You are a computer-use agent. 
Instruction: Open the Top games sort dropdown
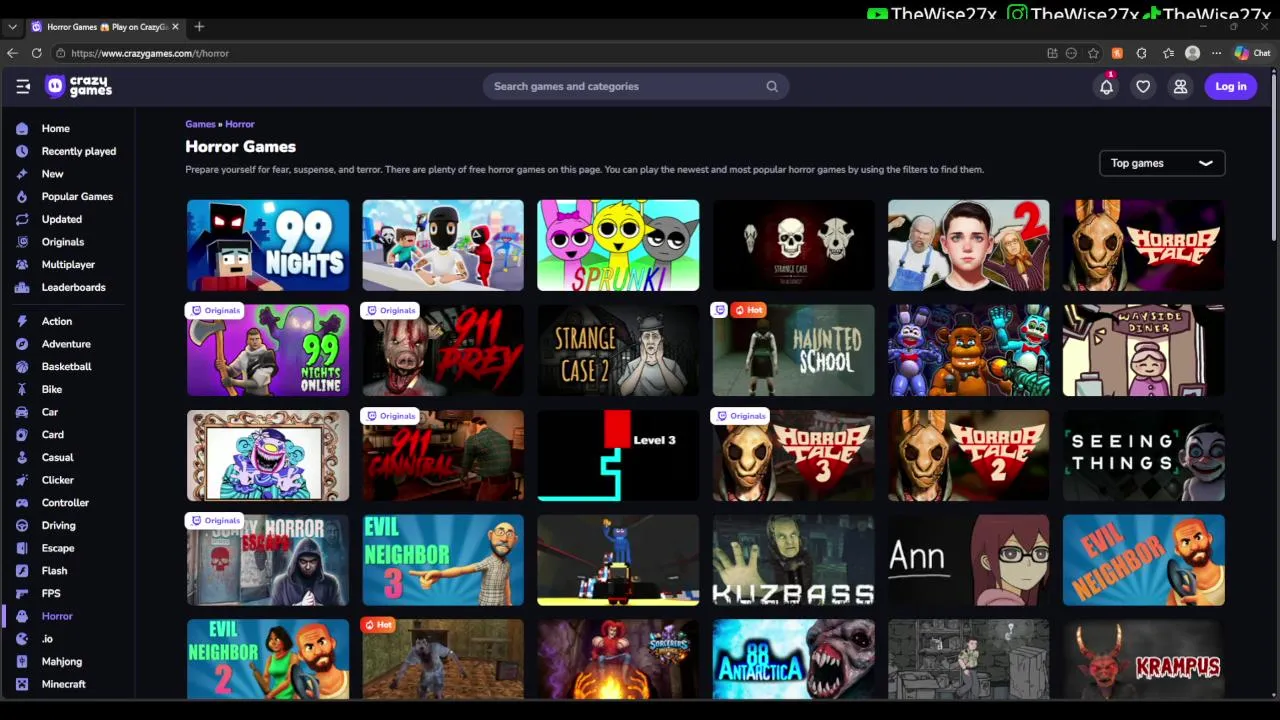[x=1162, y=163]
